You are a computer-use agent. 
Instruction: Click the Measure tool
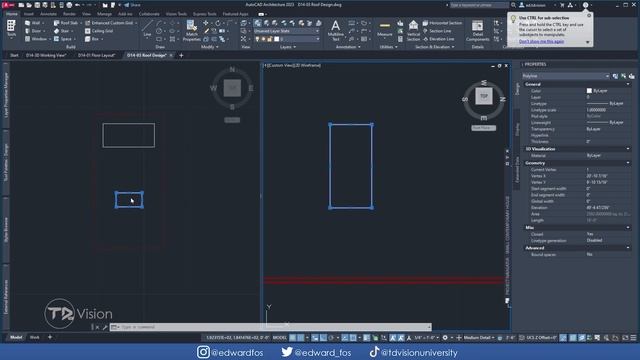point(384,30)
